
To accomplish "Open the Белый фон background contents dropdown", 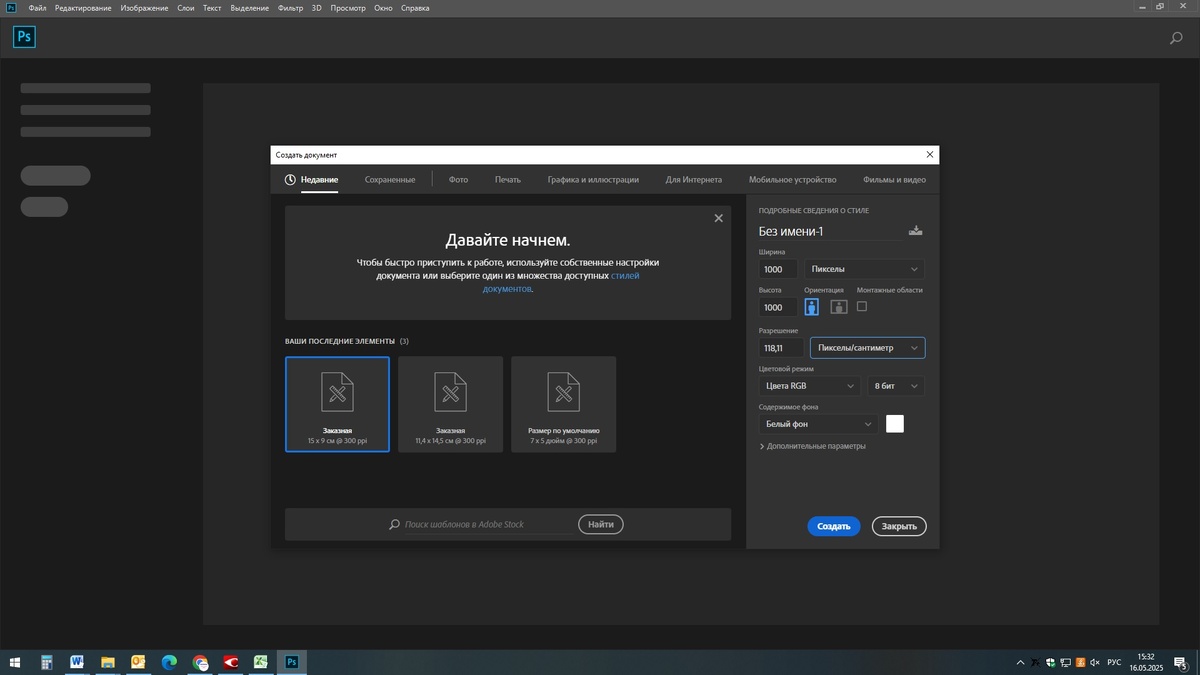I will (818, 424).
